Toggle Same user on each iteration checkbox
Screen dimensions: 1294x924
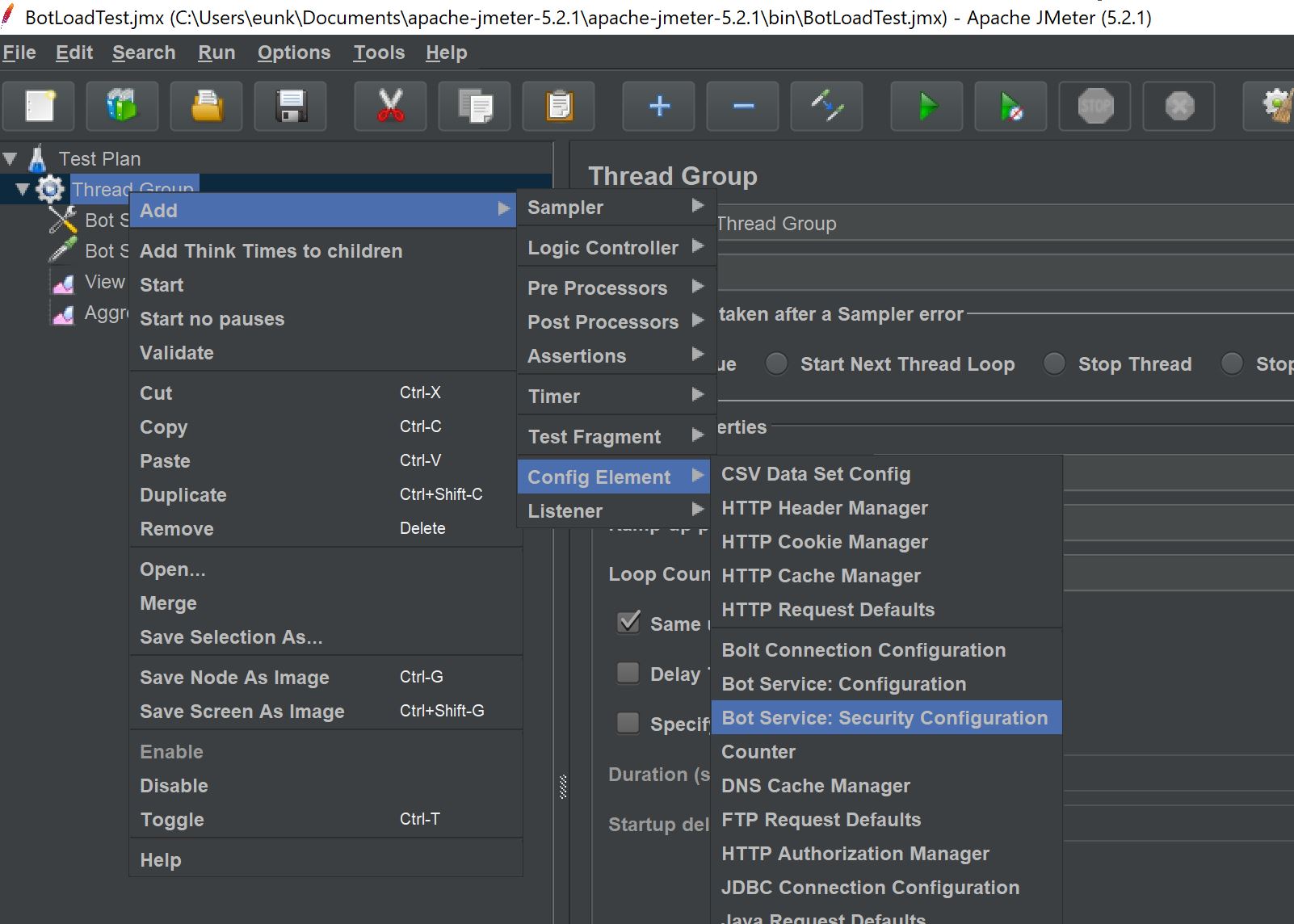point(628,623)
